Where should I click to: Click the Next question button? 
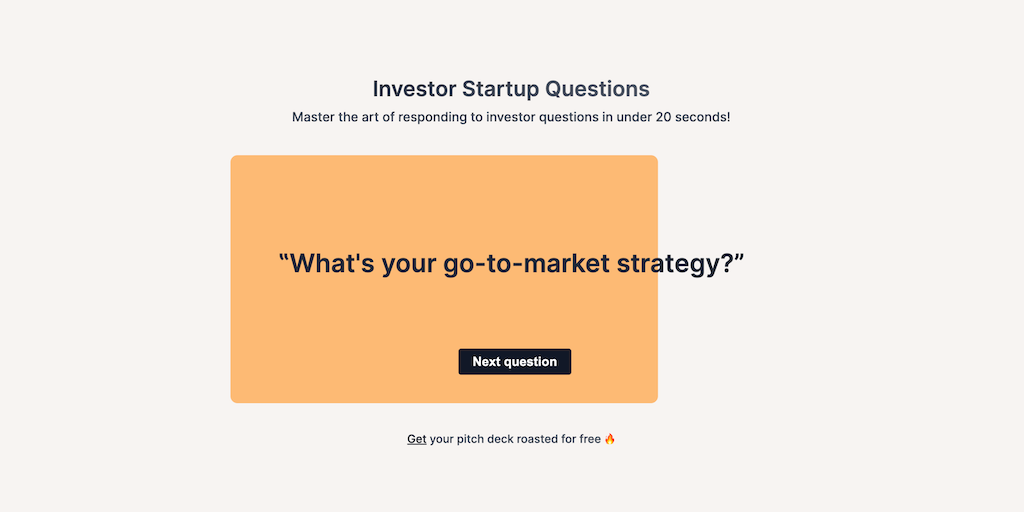(514, 362)
